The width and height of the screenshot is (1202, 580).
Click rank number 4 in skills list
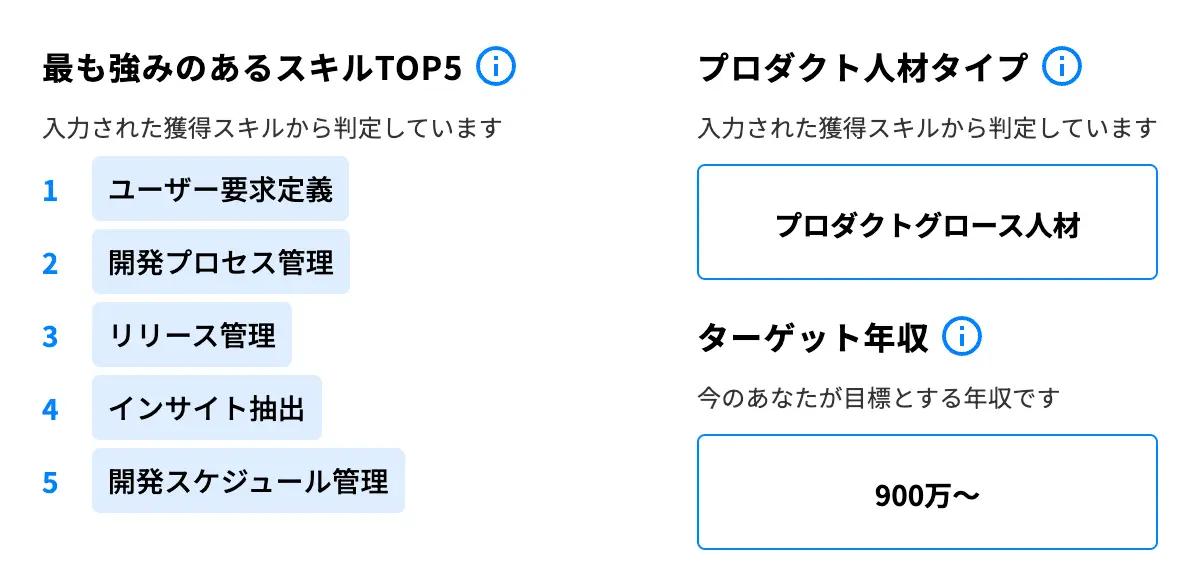coord(50,409)
